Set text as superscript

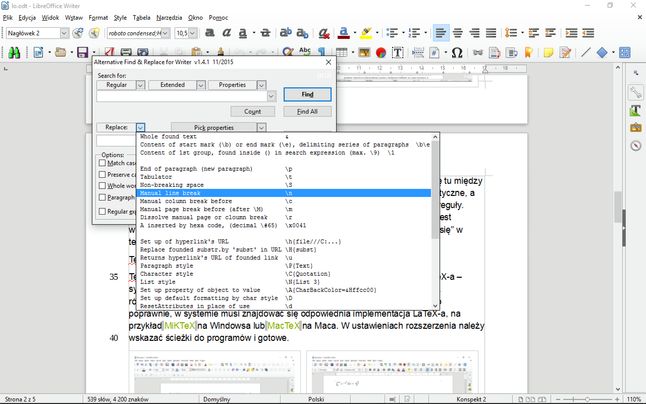click(286, 33)
